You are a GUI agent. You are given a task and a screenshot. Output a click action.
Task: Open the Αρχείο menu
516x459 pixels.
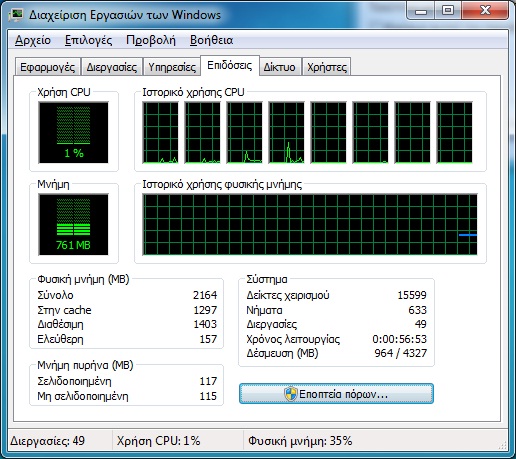point(33,40)
